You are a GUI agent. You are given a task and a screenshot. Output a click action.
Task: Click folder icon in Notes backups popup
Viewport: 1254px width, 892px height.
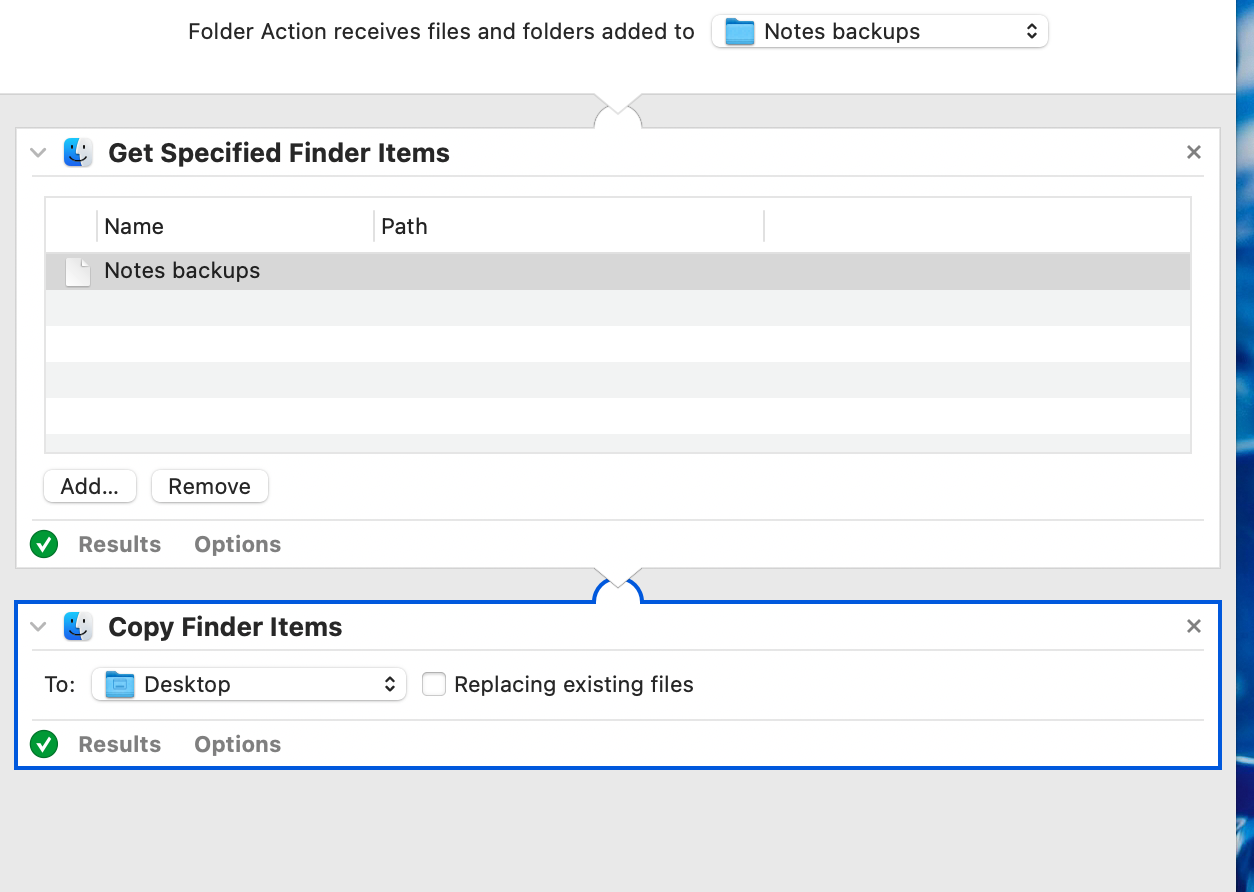click(x=739, y=32)
